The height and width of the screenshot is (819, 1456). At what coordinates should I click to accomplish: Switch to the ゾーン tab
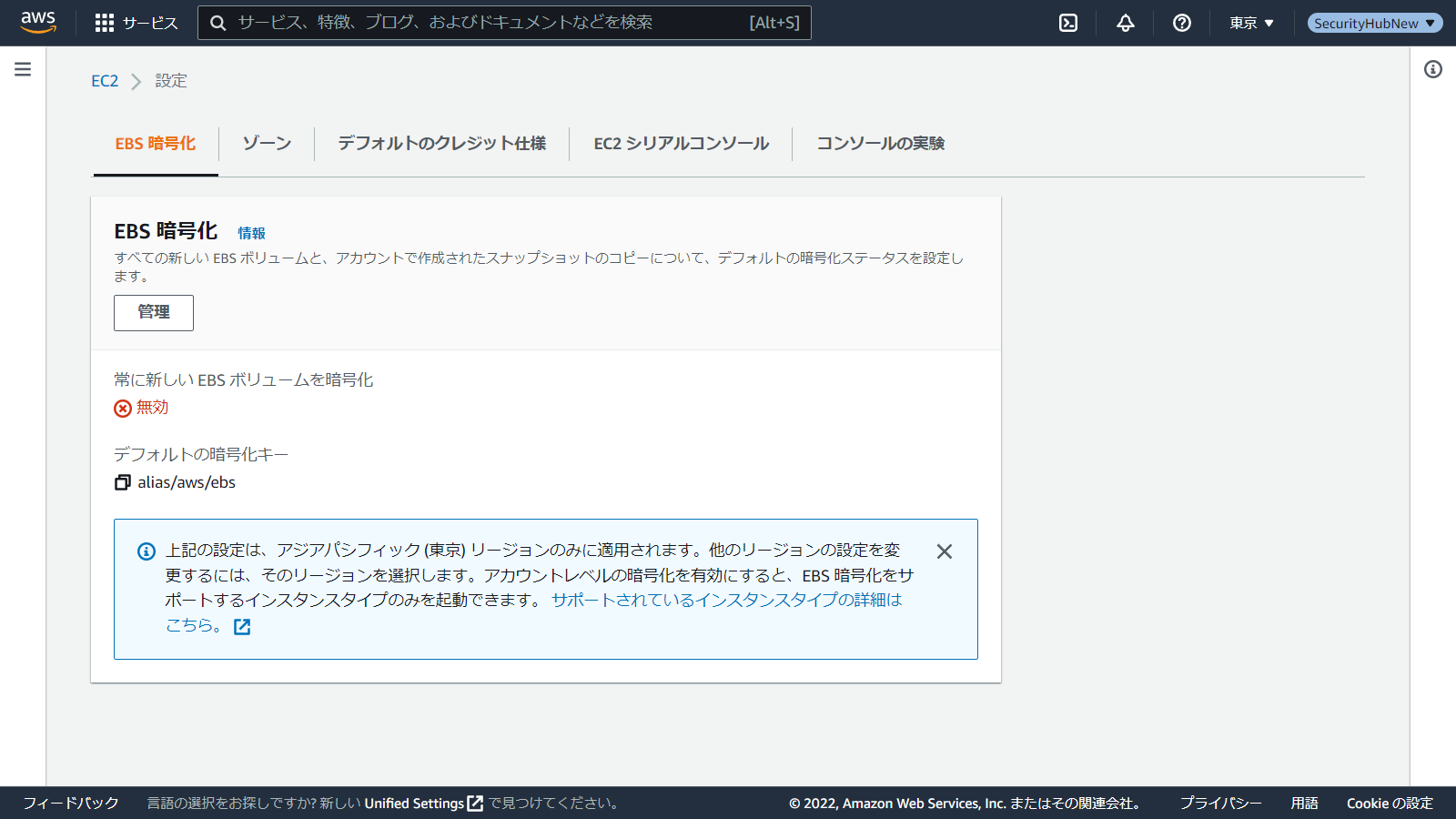(x=267, y=144)
